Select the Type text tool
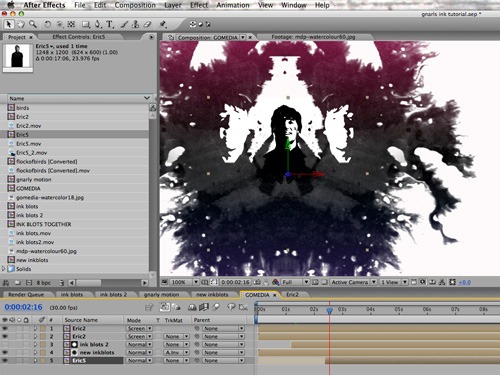Image resolution: width=500 pixels, height=375 pixels. point(109,24)
